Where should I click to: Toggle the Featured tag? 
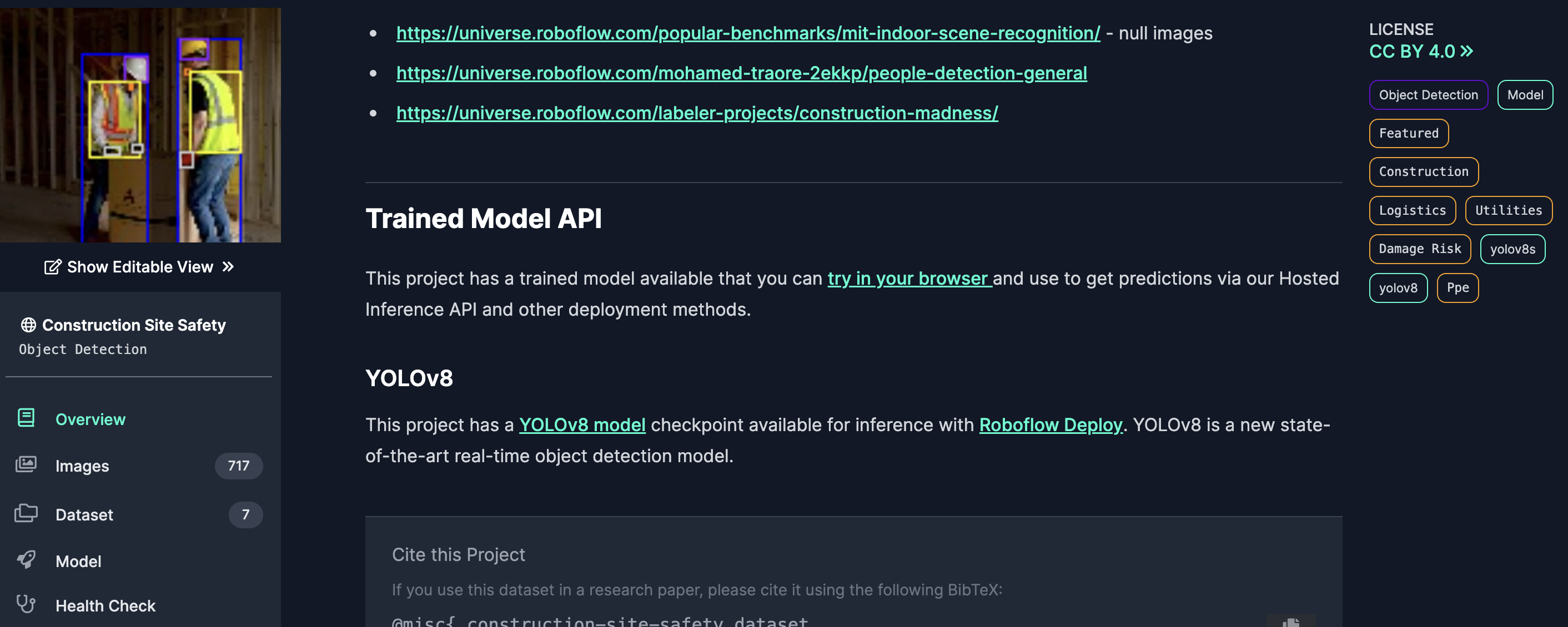1408,133
